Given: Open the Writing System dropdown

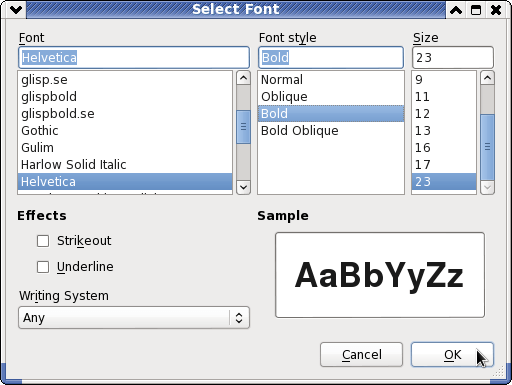Looking at the screenshot, I should pos(134,318).
